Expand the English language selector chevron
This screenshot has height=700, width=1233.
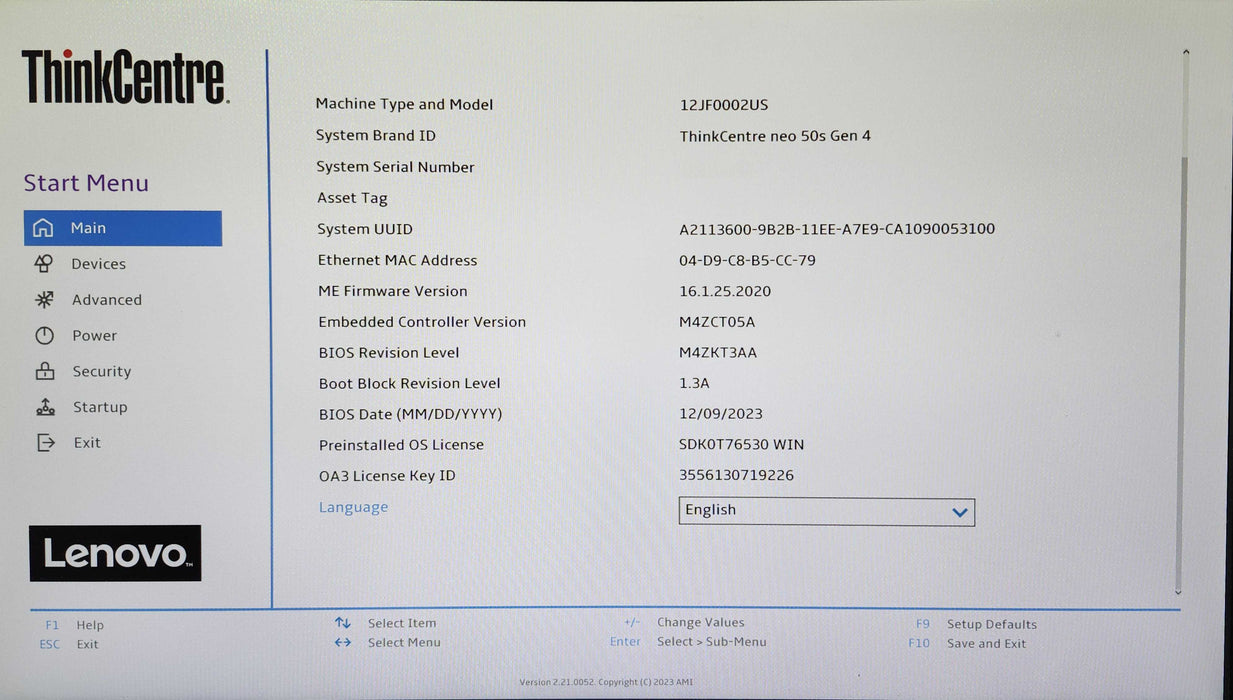pyautogui.click(x=960, y=511)
